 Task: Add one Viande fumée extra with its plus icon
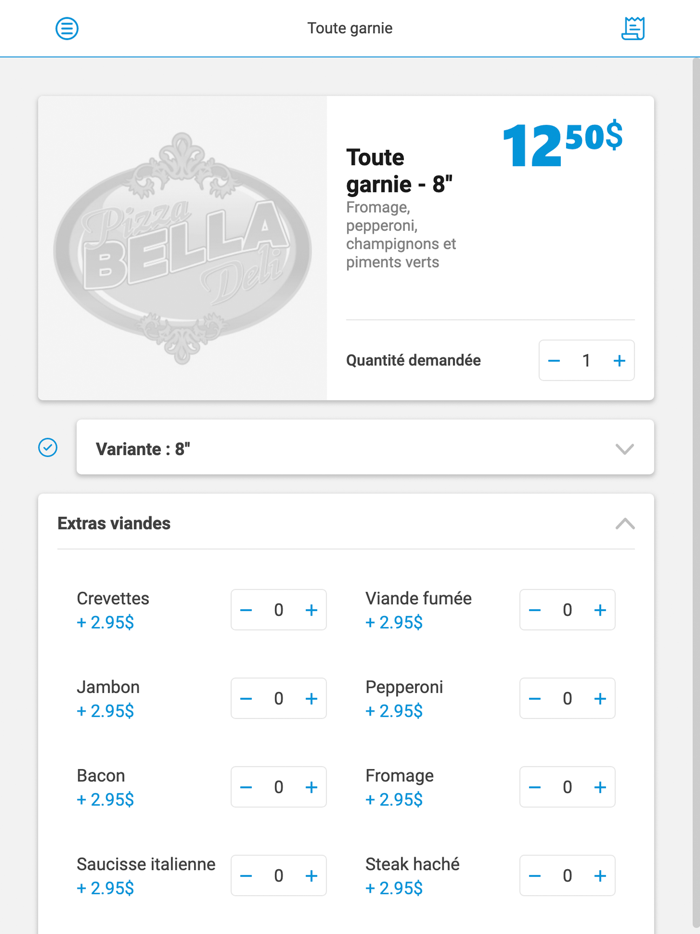[601, 610]
